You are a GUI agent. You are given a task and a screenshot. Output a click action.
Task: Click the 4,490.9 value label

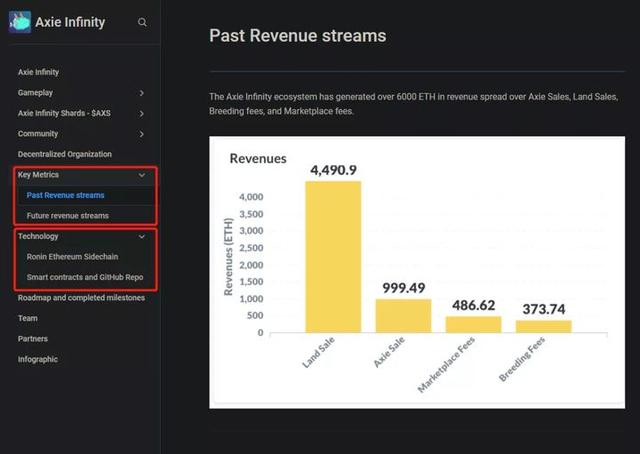pyautogui.click(x=333, y=170)
